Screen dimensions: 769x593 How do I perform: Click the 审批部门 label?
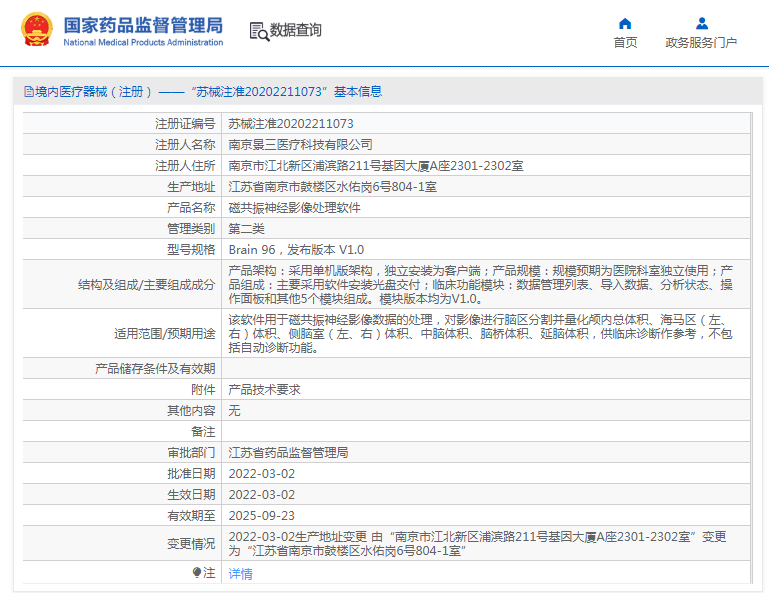pyautogui.click(x=191, y=453)
